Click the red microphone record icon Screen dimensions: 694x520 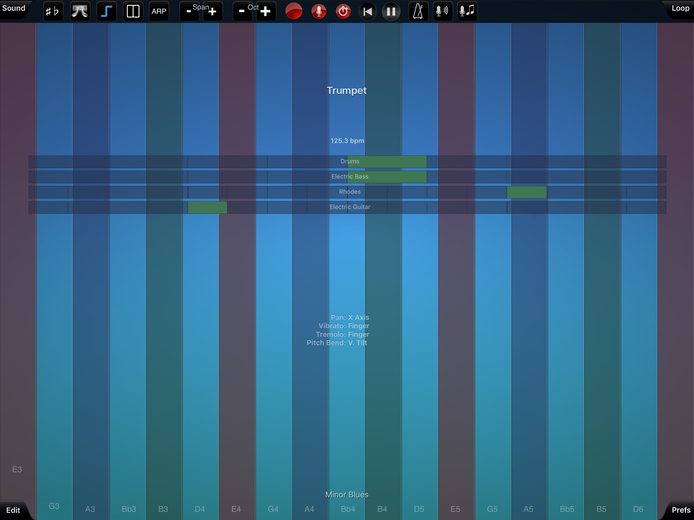coord(319,12)
